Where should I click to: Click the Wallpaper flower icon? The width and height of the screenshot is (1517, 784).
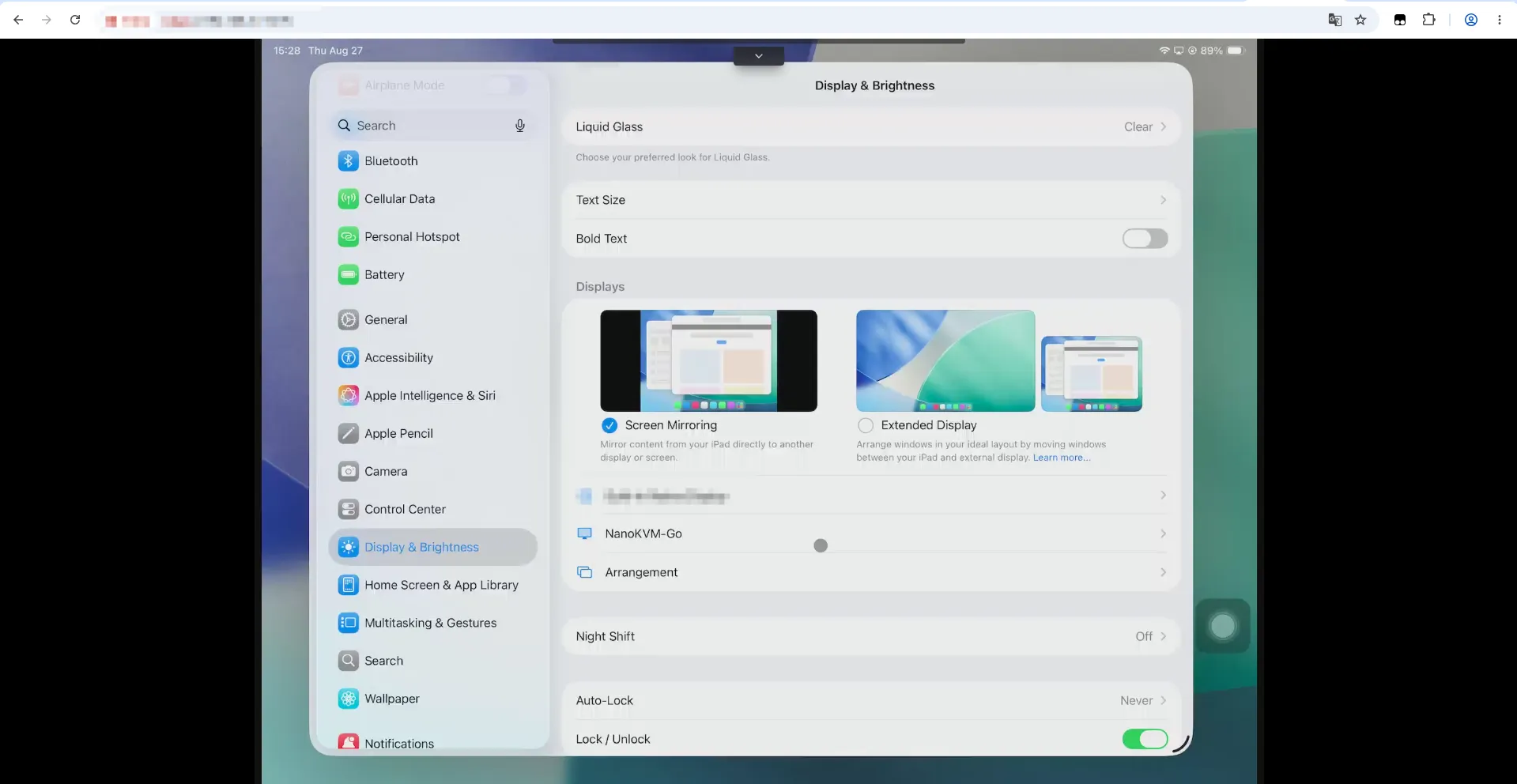pyautogui.click(x=349, y=699)
